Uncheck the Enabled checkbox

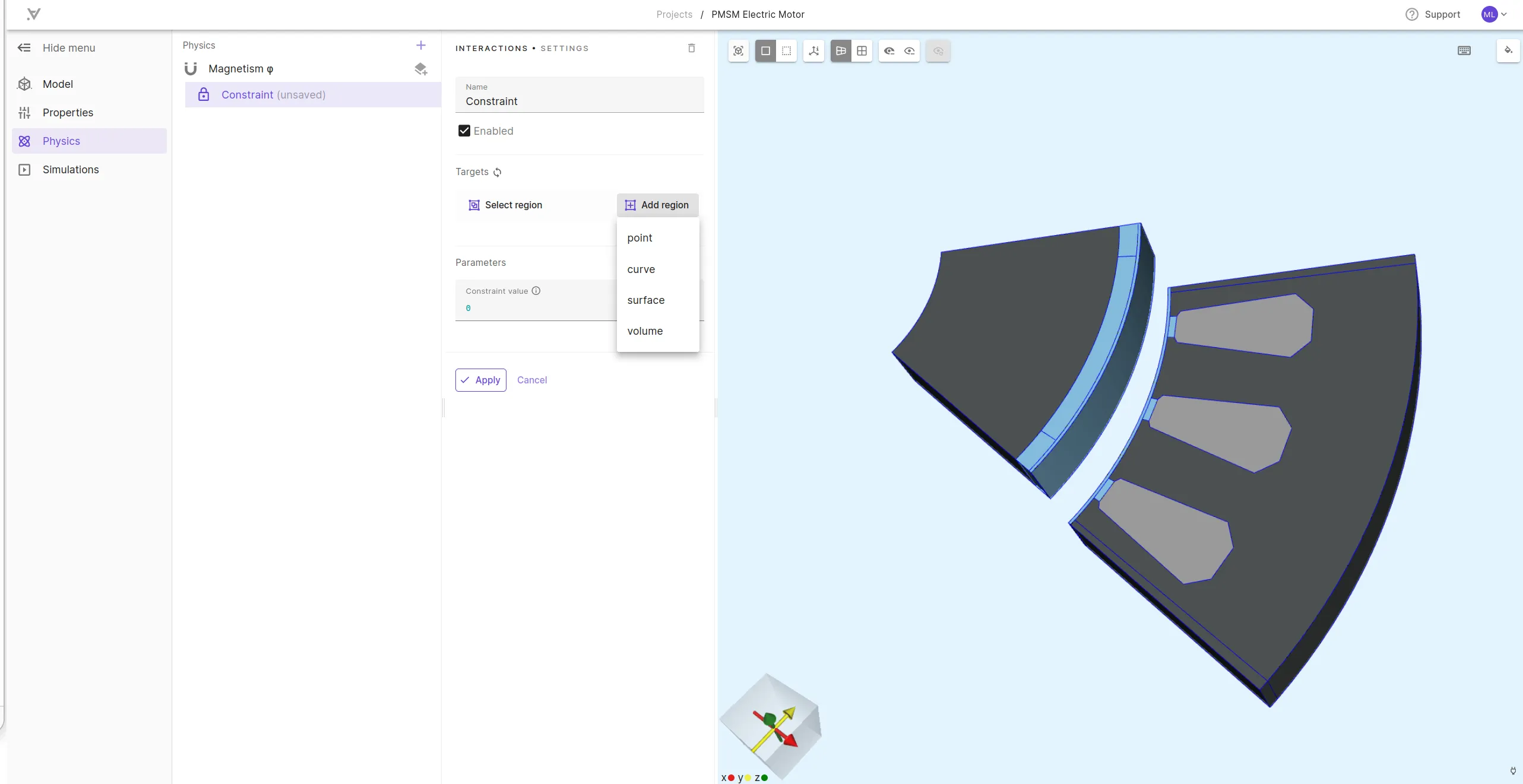(x=464, y=131)
